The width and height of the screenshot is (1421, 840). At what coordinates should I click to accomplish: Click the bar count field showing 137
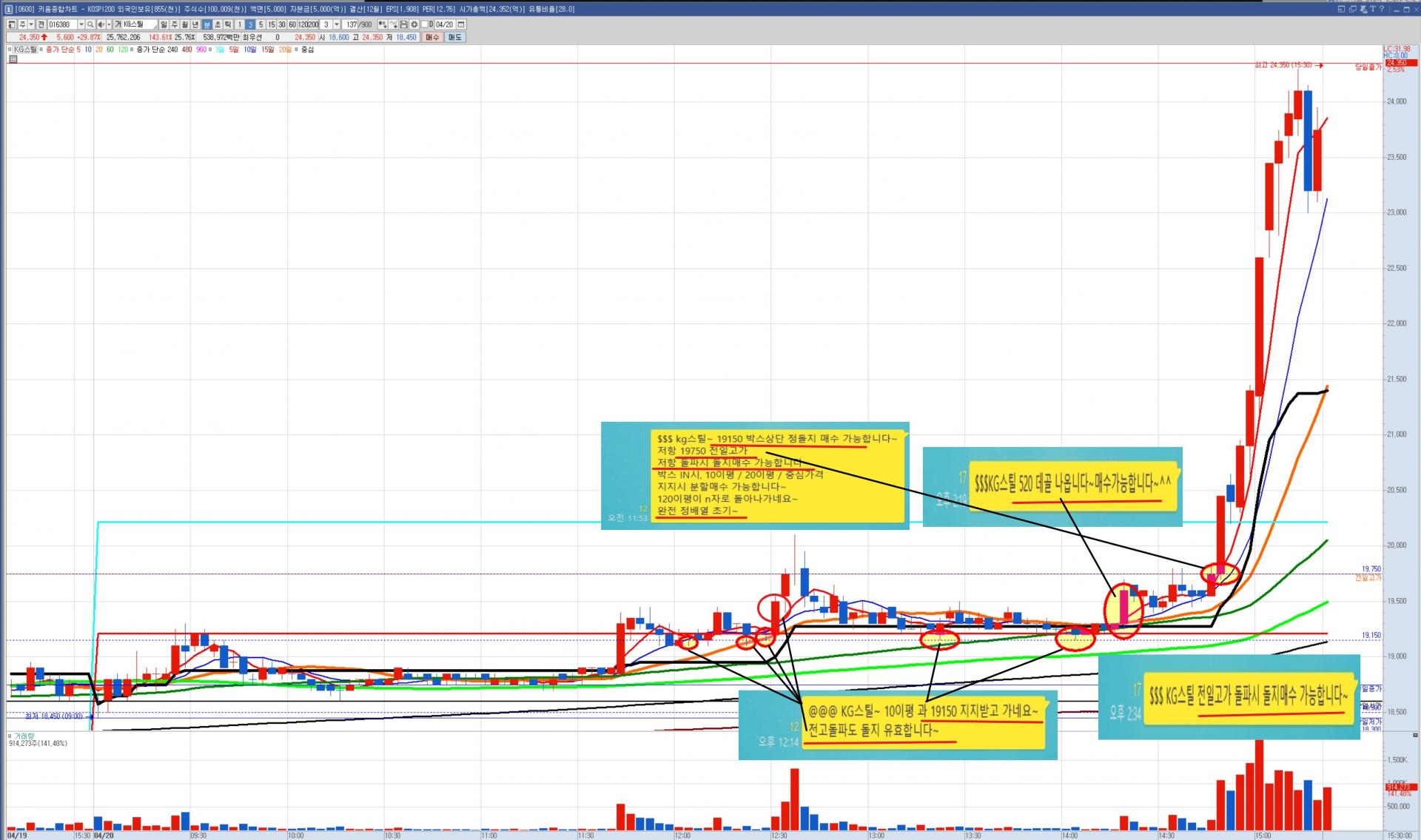[x=352, y=24]
